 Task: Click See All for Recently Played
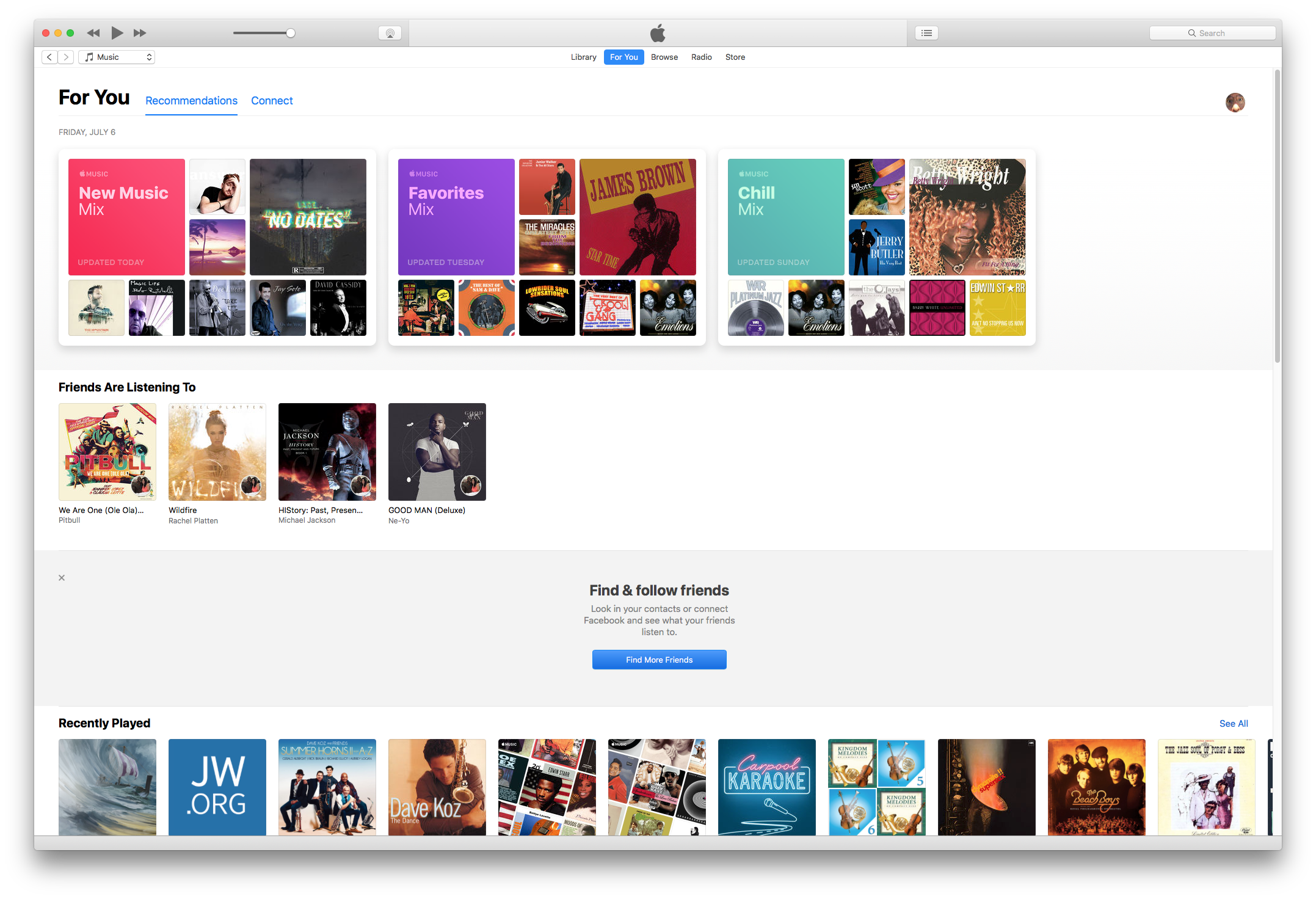coord(1234,723)
